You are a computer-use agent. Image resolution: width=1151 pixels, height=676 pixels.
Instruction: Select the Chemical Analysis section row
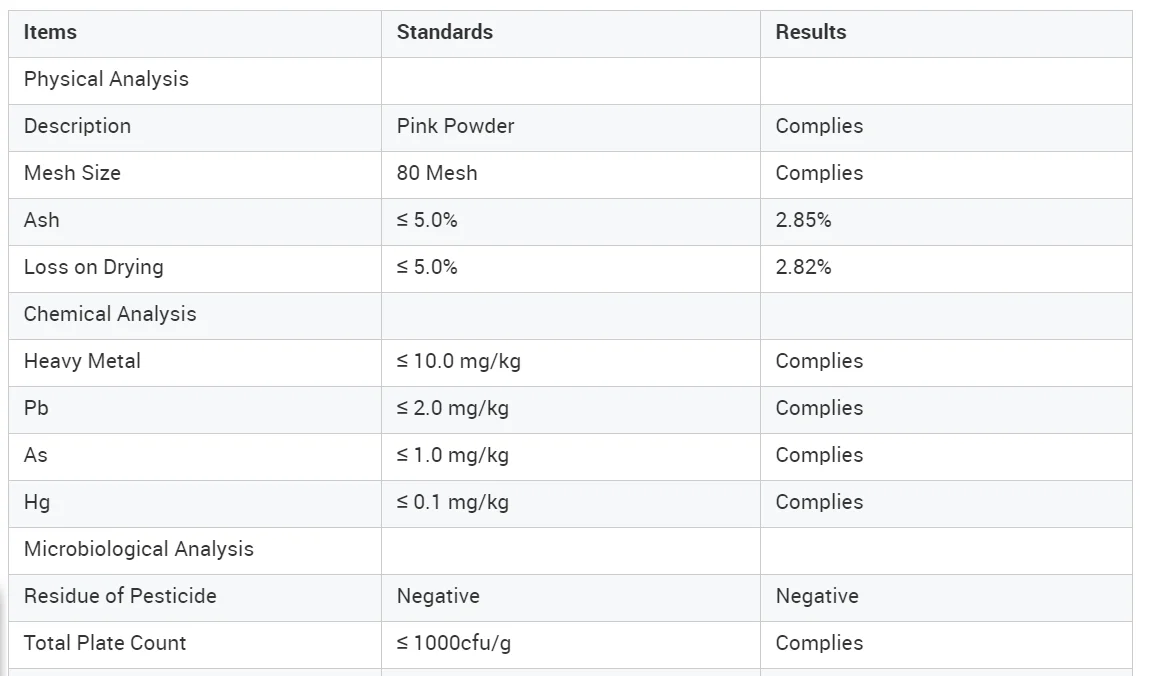click(110, 314)
